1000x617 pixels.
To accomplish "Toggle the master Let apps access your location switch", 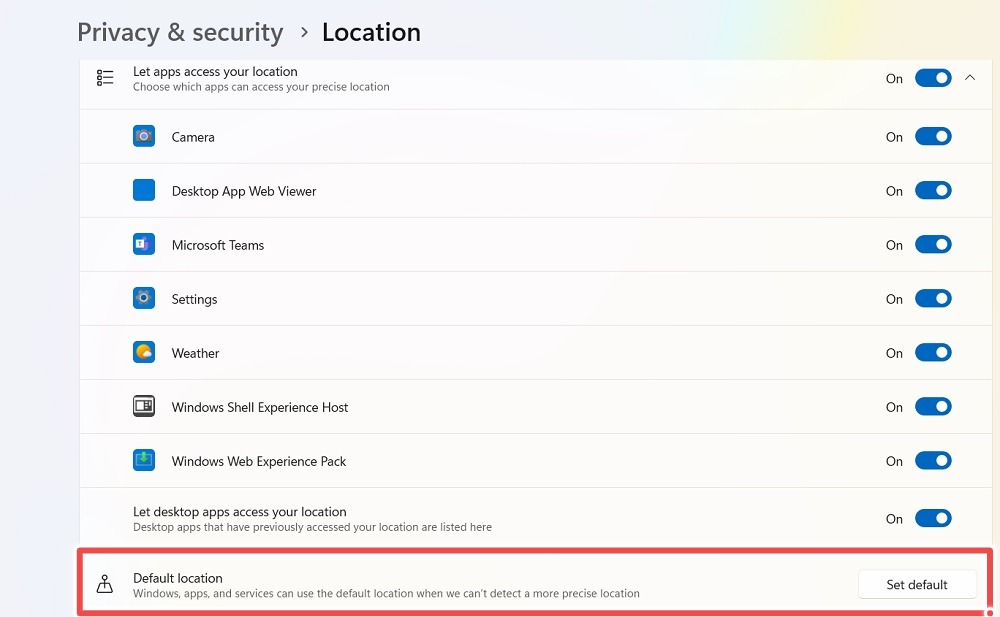I will (x=933, y=77).
